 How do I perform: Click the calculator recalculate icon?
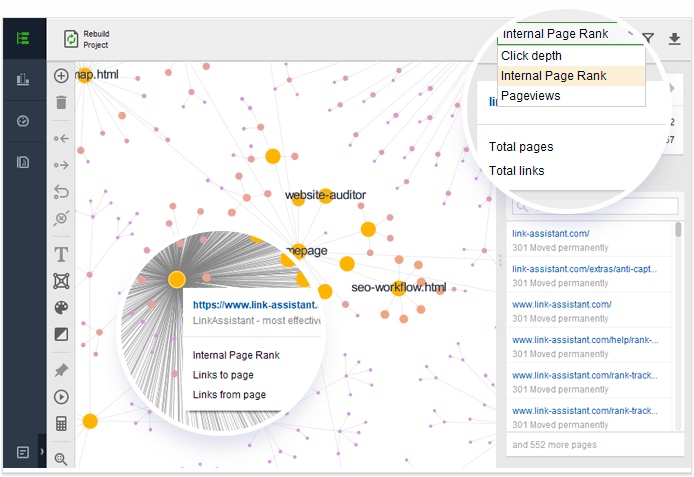click(x=61, y=423)
